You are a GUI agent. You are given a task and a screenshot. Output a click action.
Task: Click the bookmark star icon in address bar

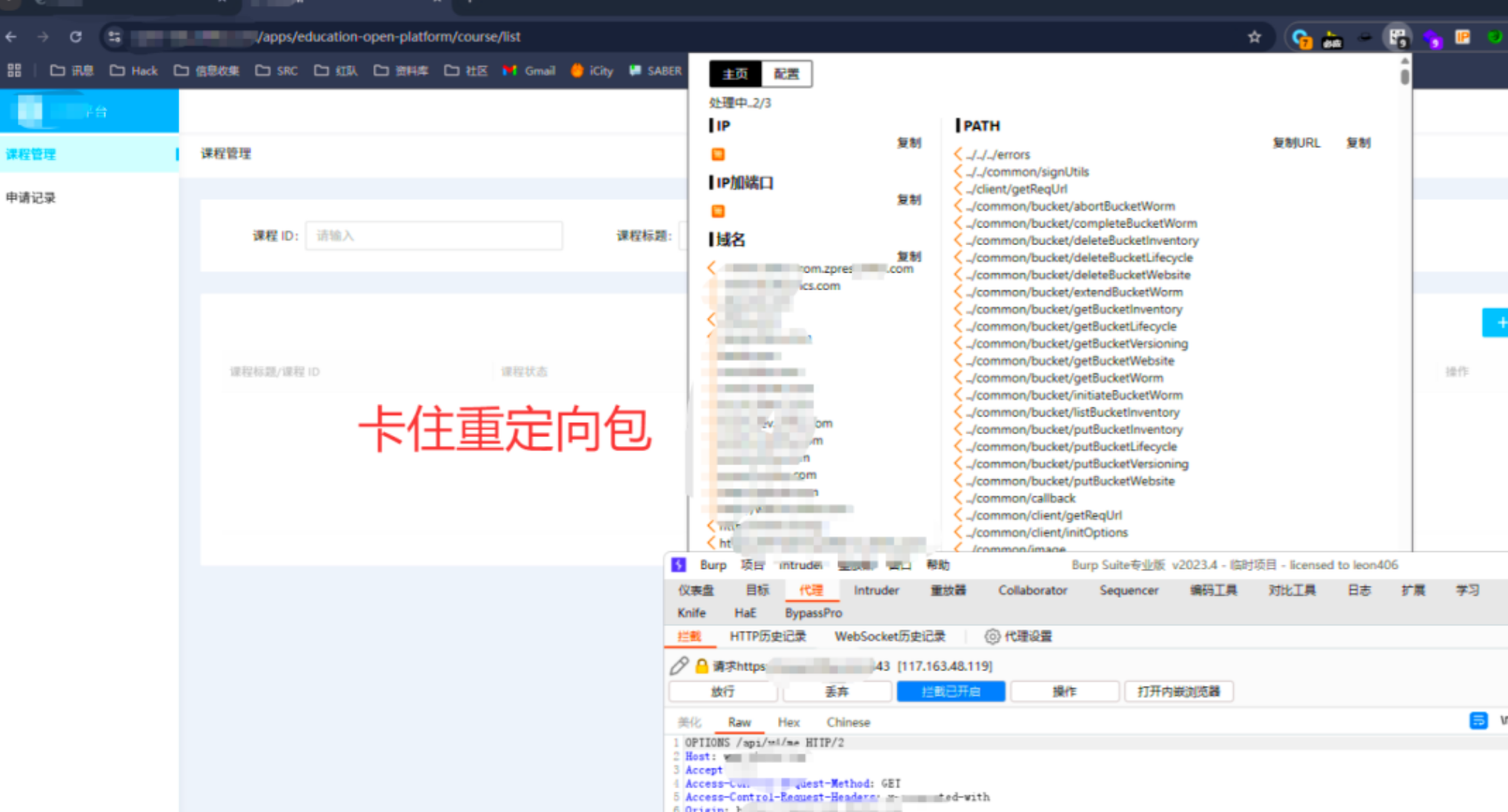1254,37
